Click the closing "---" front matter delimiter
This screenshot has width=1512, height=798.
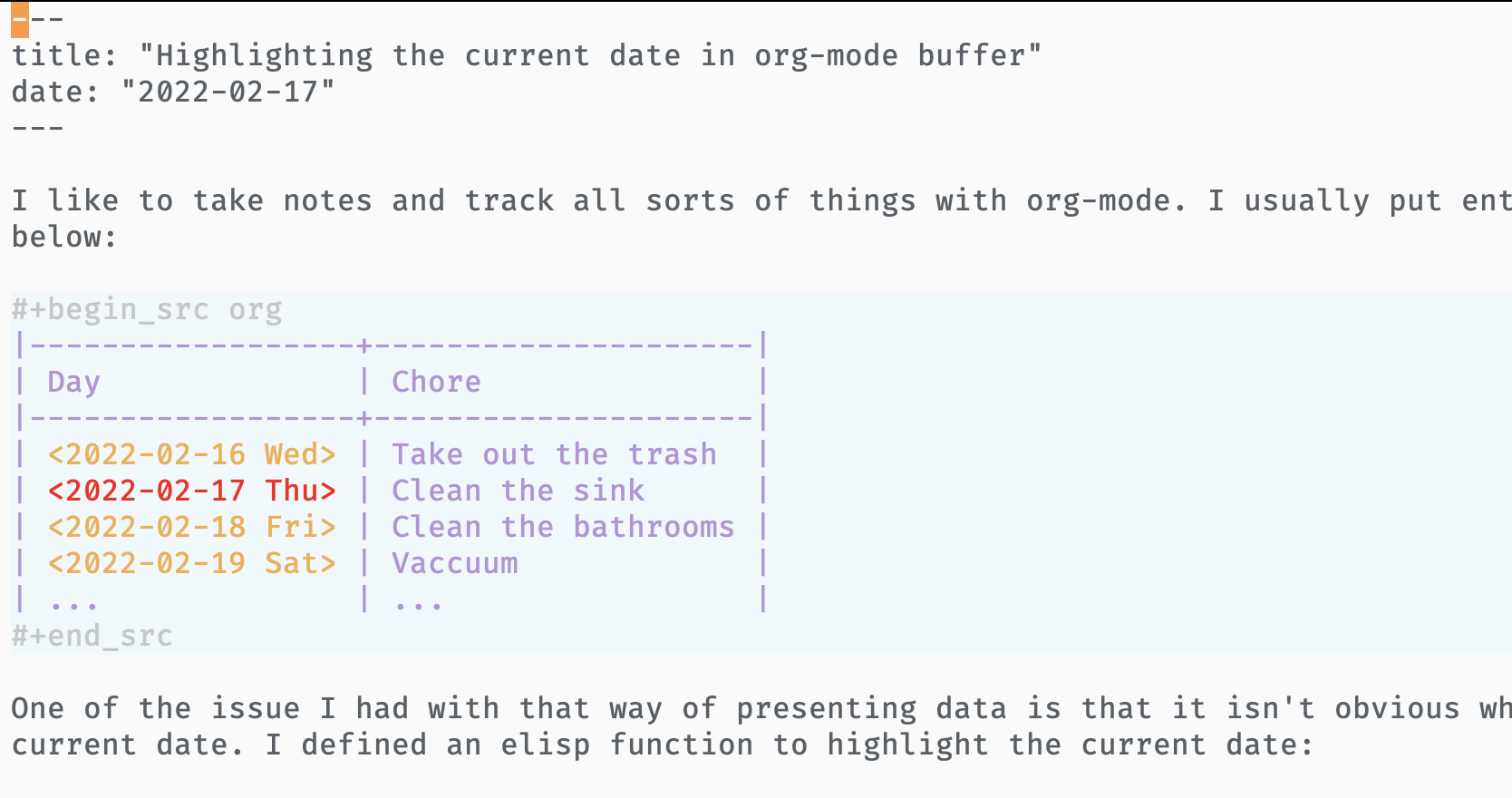click(37, 128)
